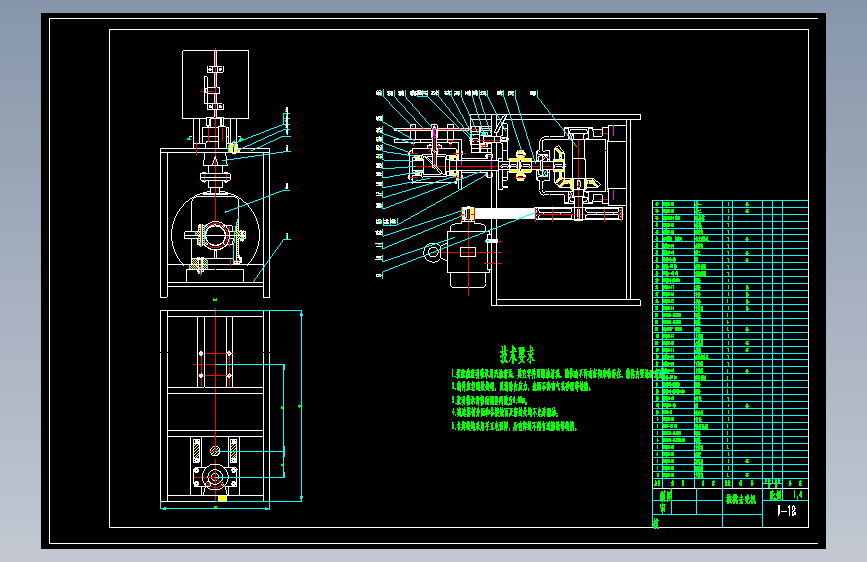Click the first line of the technical requirements
Screen dimensions: 867x562
point(556,374)
